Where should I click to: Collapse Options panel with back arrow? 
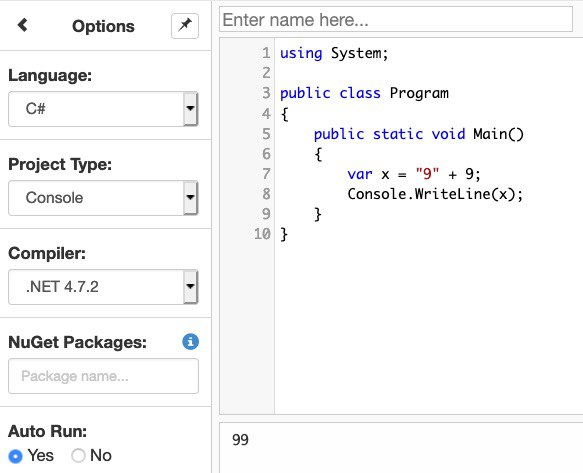click(22, 25)
